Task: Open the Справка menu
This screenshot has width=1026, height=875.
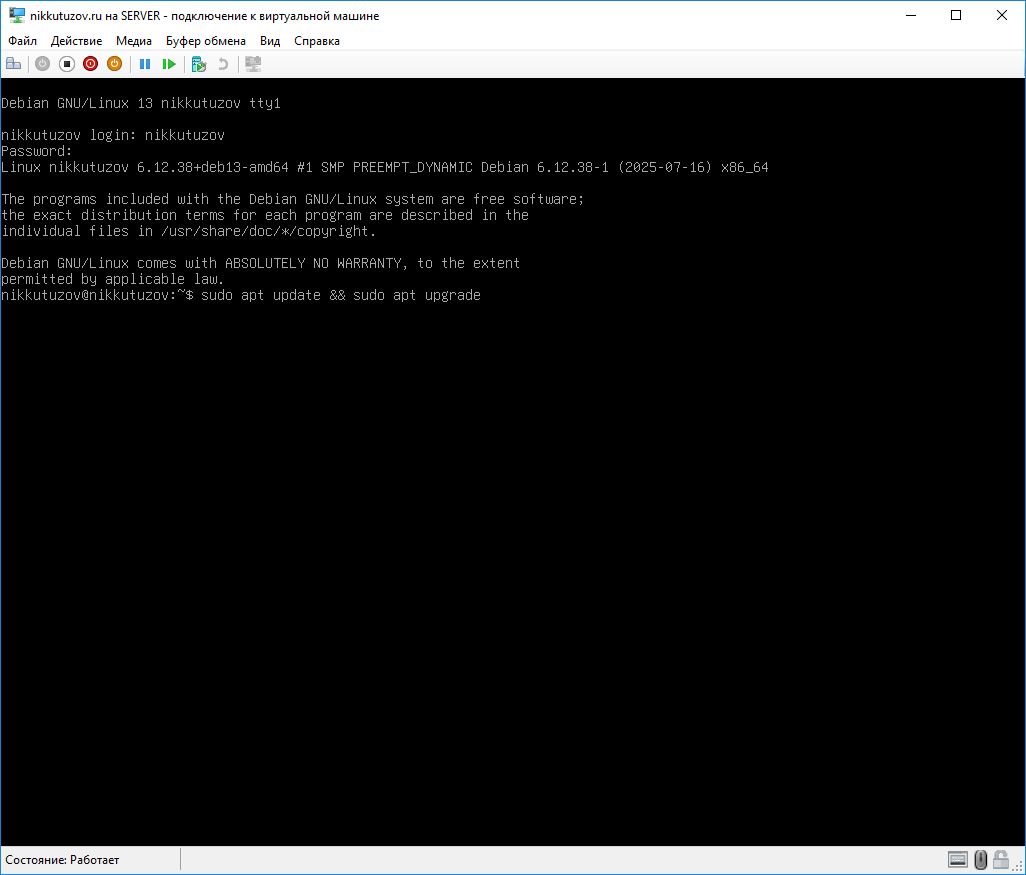Action: 317,41
